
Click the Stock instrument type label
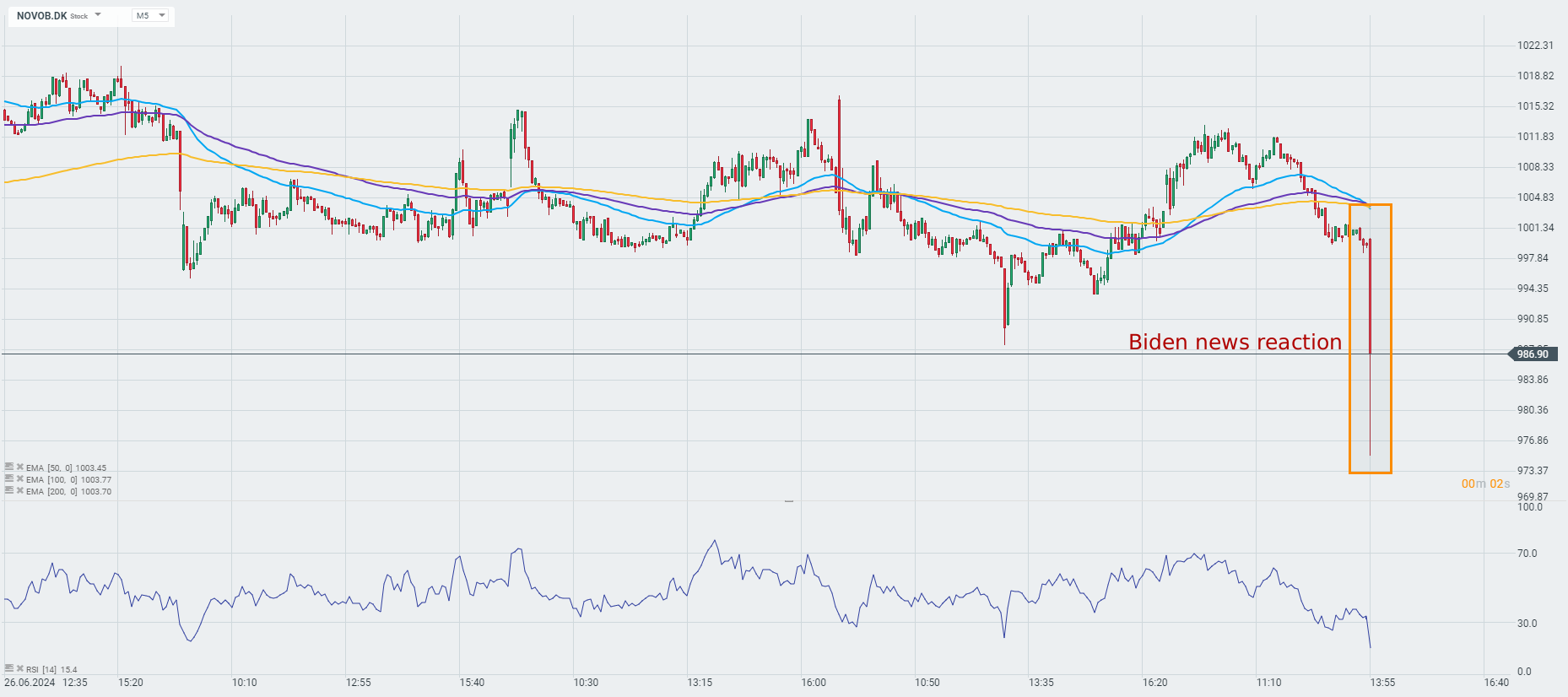[x=79, y=16]
